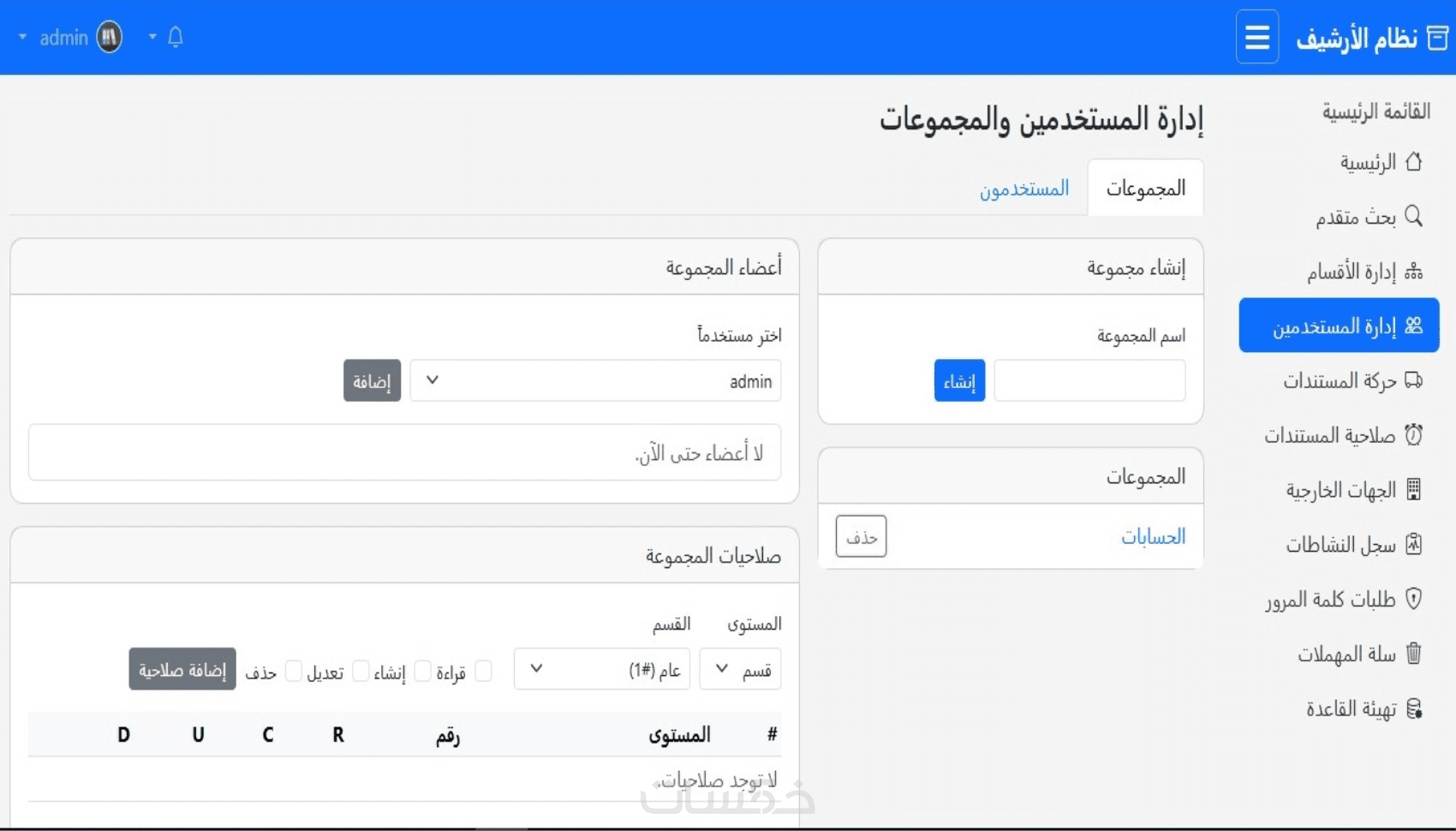
Task: Enable the تعديل permission checkbox
Action: (361, 671)
